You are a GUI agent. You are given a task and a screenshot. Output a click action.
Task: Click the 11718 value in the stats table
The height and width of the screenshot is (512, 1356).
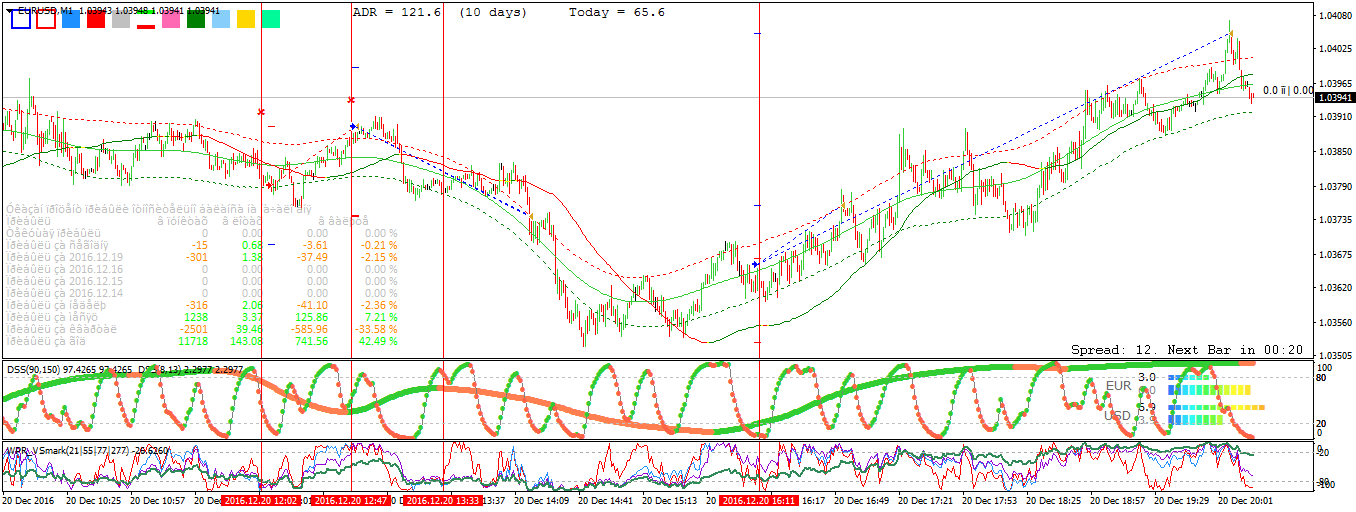coord(193,341)
